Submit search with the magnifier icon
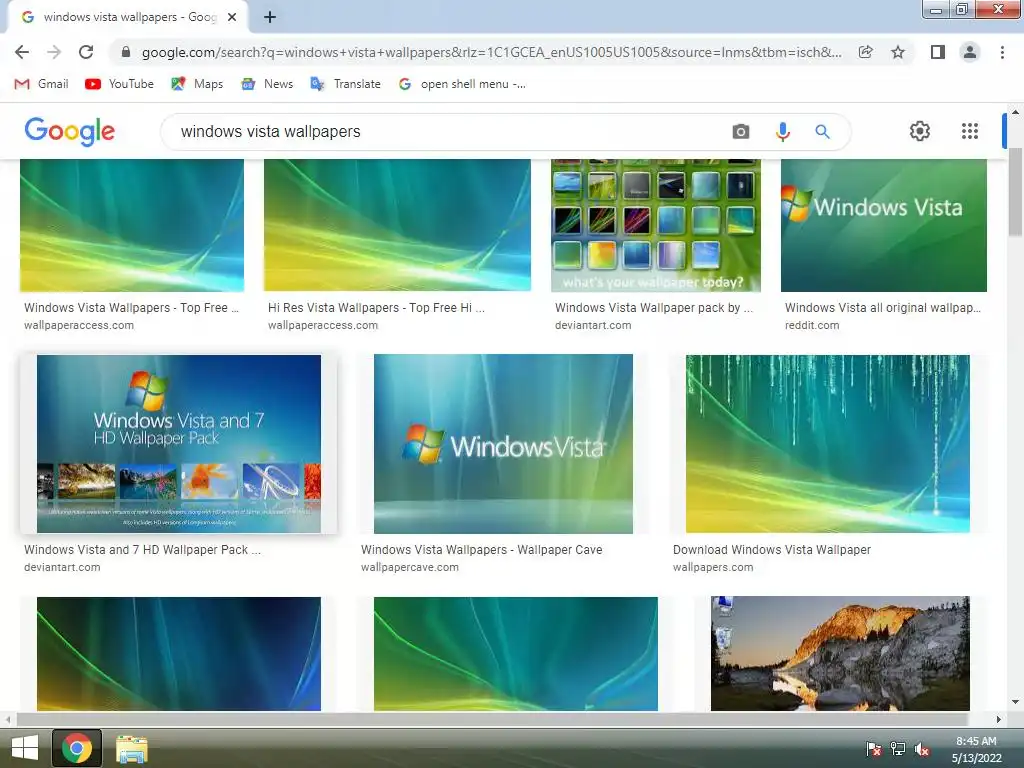Image resolution: width=1024 pixels, height=768 pixels. click(822, 131)
